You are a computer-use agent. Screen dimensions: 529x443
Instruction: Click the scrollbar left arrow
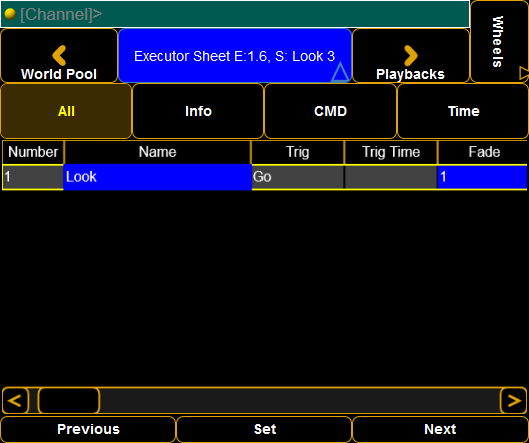click(15, 401)
